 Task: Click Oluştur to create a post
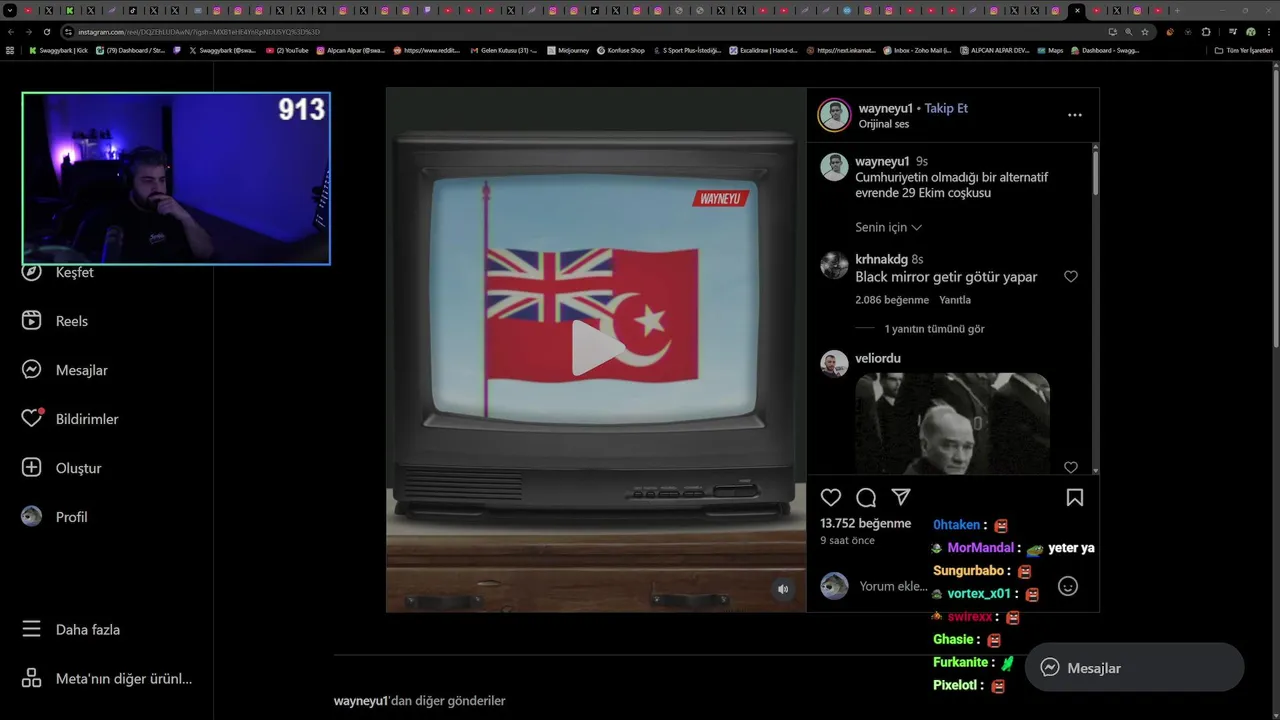[x=62, y=468]
